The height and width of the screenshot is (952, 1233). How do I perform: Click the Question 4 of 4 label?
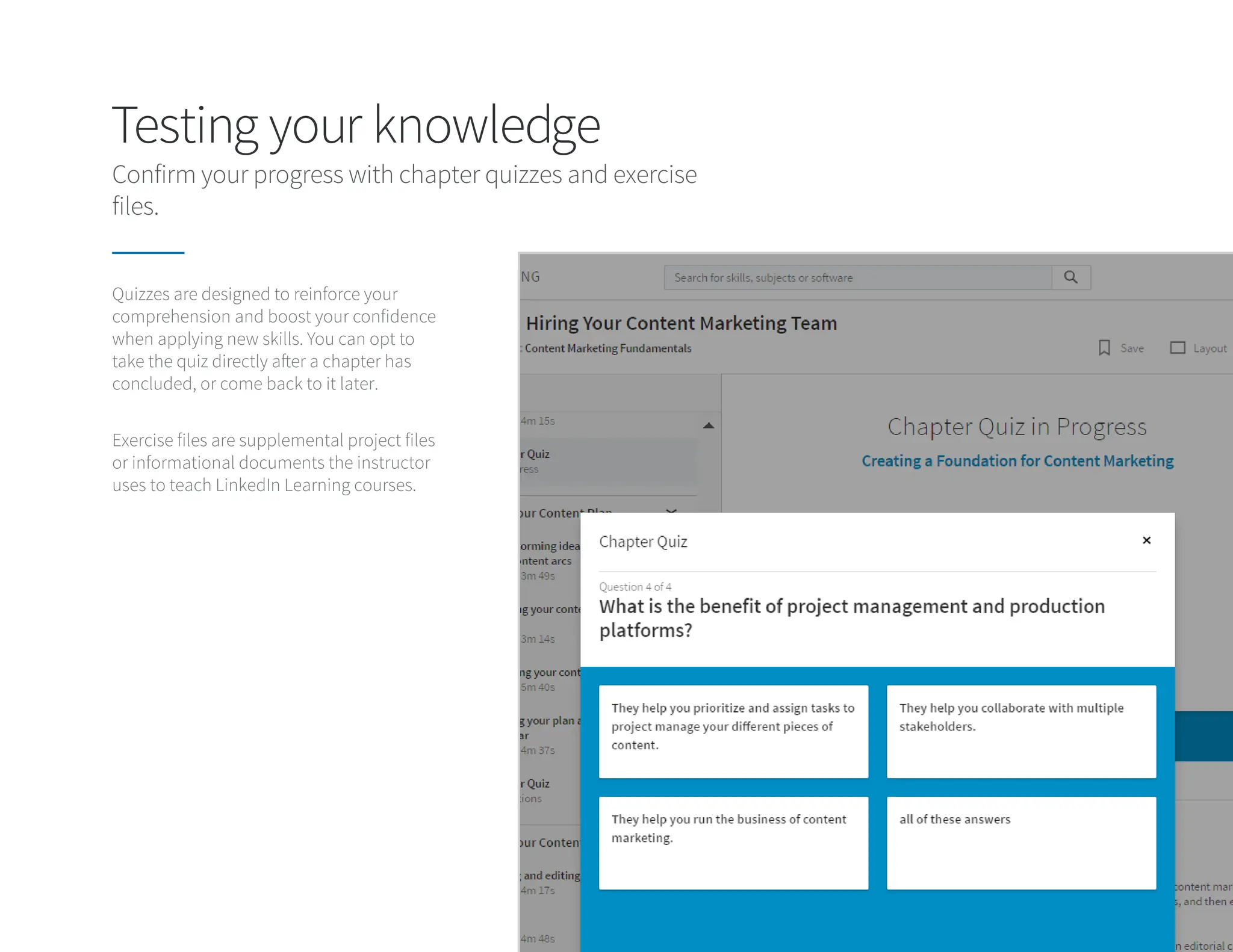[635, 587]
